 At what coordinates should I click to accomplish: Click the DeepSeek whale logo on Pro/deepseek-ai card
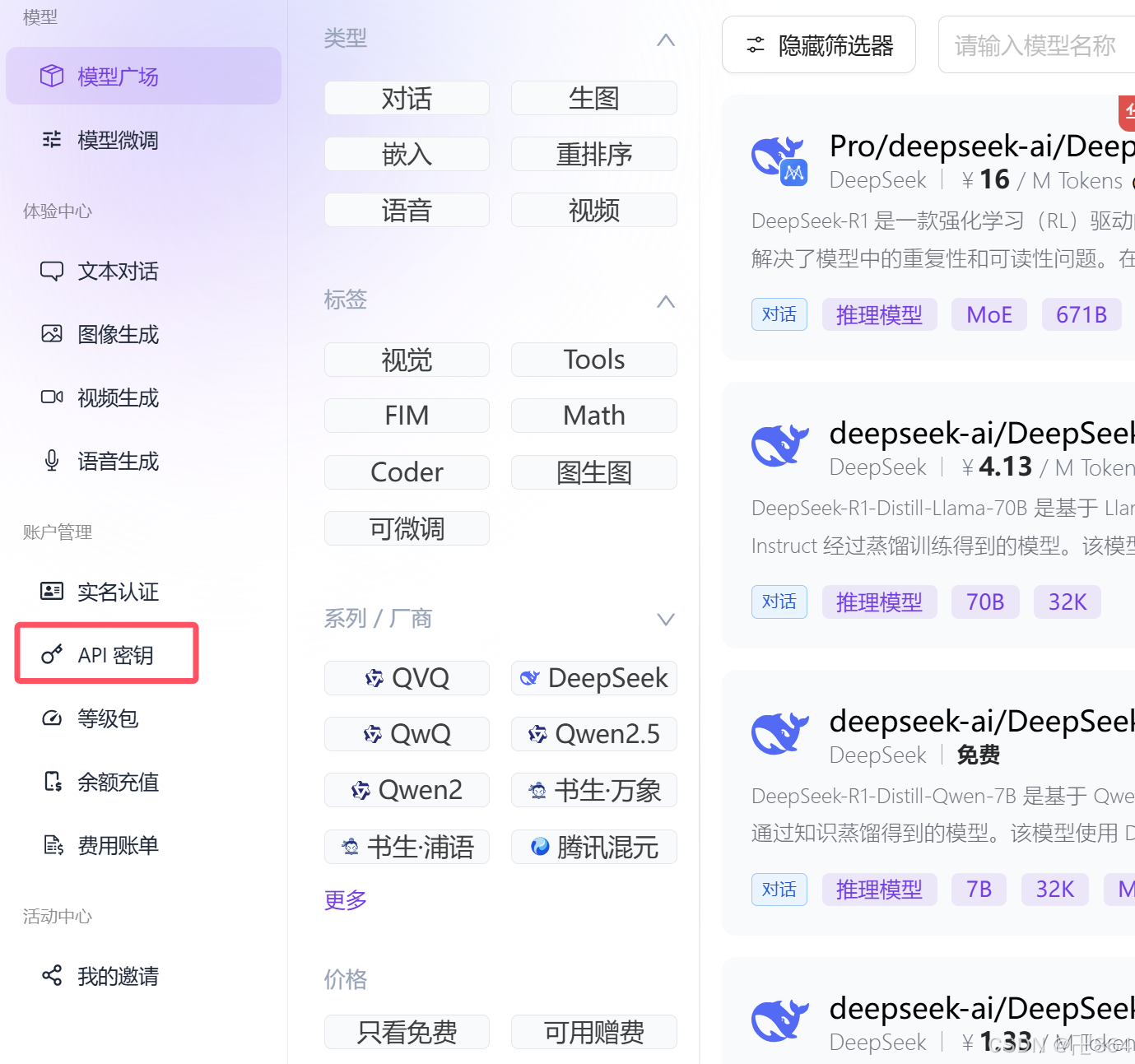pos(779,160)
